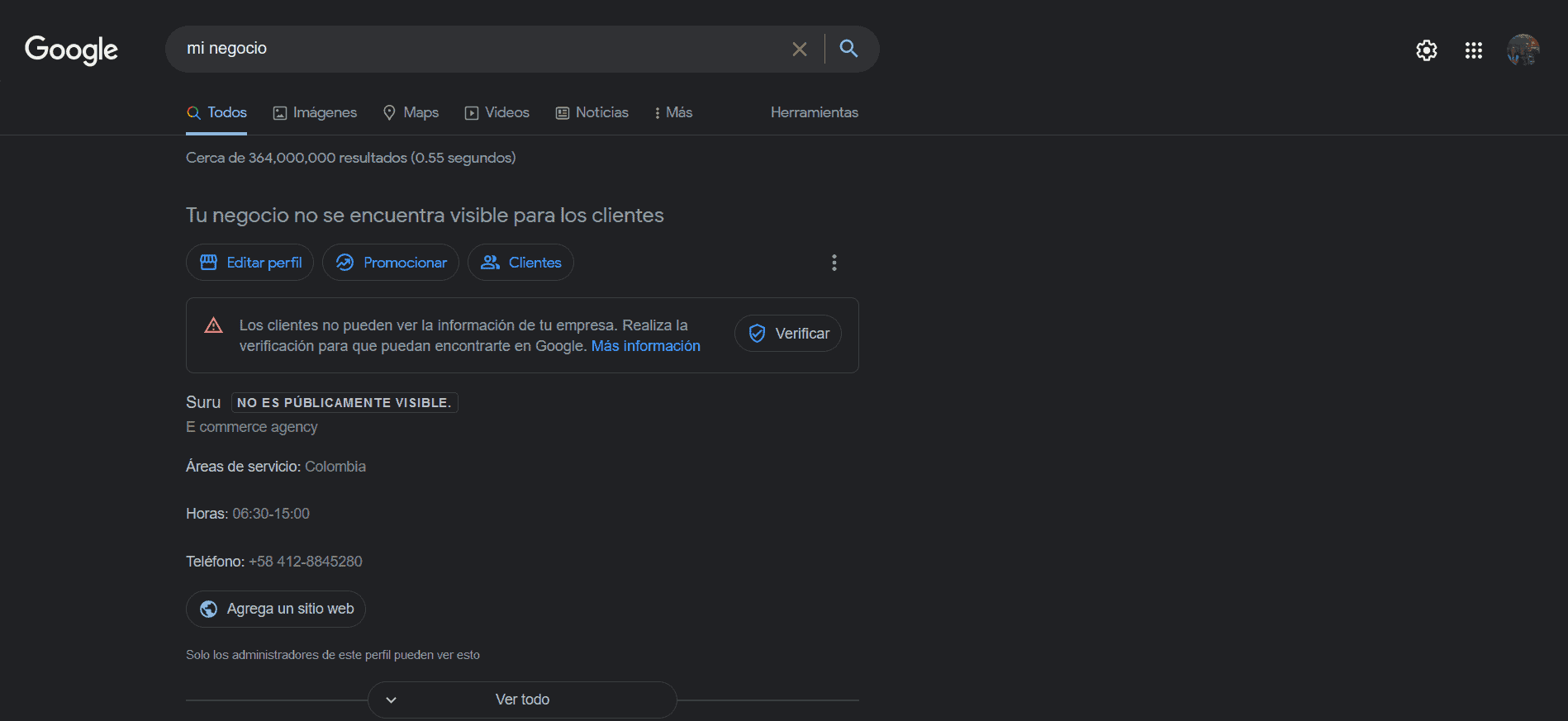Click the red warning triangle icon

213,325
